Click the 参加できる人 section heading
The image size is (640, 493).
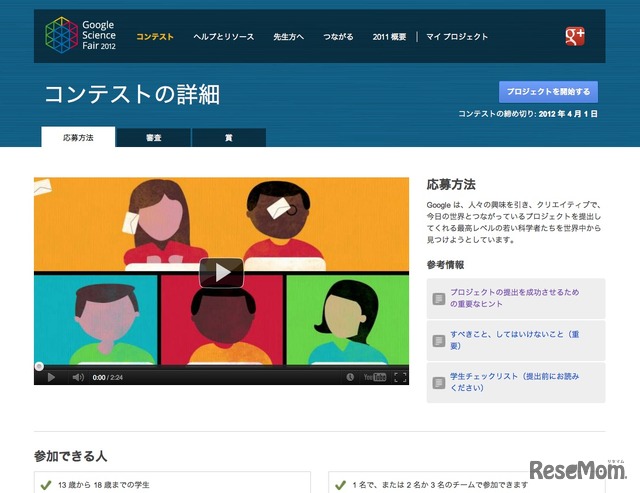[x=70, y=456]
